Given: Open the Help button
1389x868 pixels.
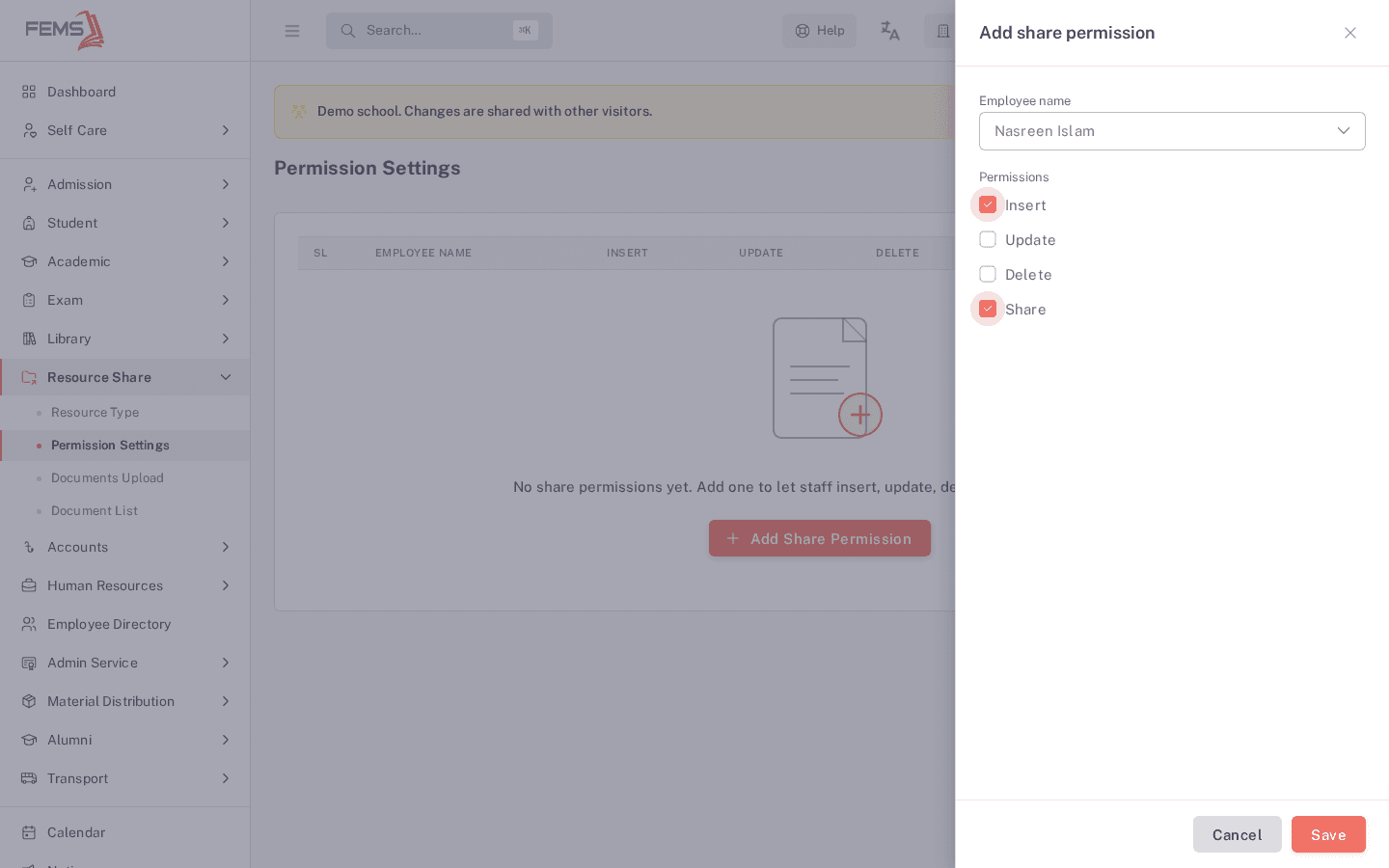Looking at the screenshot, I should click(x=819, y=31).
